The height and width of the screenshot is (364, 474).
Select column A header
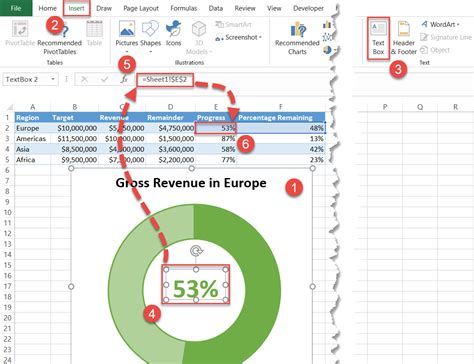32,107
